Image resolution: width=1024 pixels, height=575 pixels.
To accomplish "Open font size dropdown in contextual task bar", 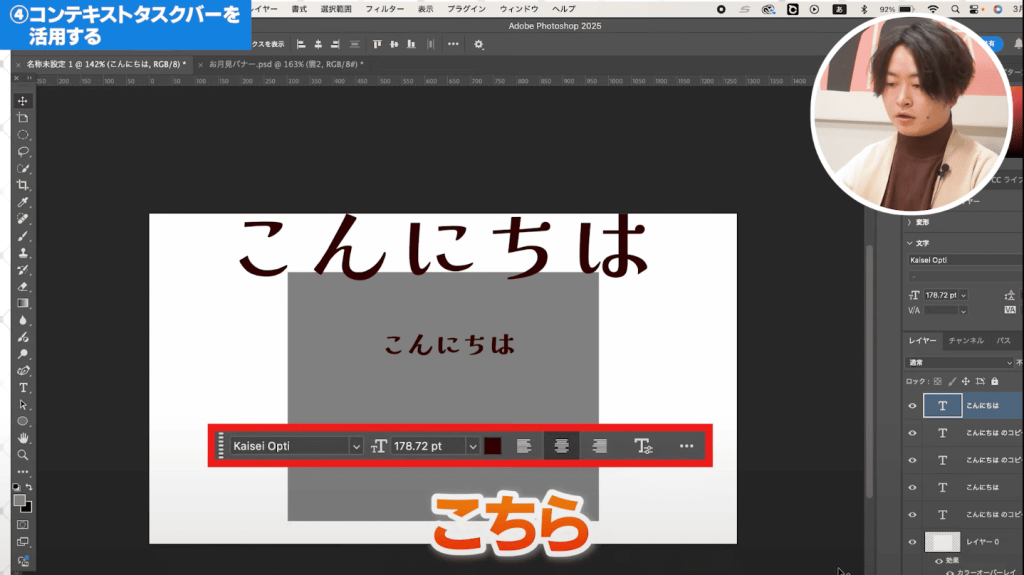I will [473, 446].
